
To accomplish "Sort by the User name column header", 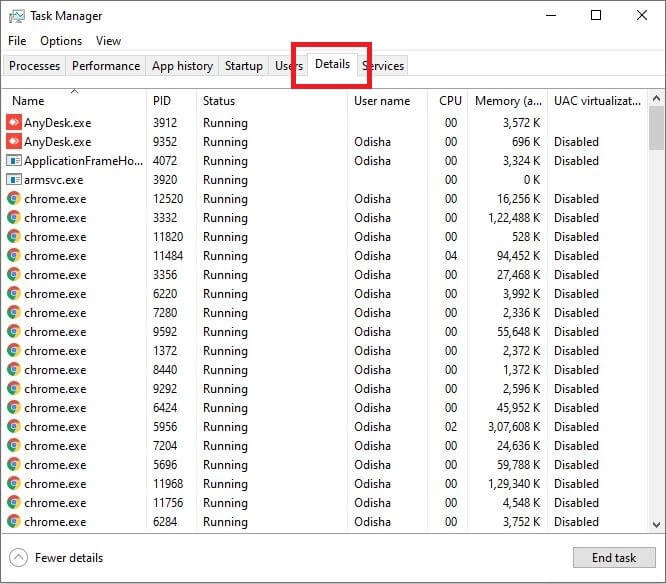I will pyautogui.click(x=387, y=101).
